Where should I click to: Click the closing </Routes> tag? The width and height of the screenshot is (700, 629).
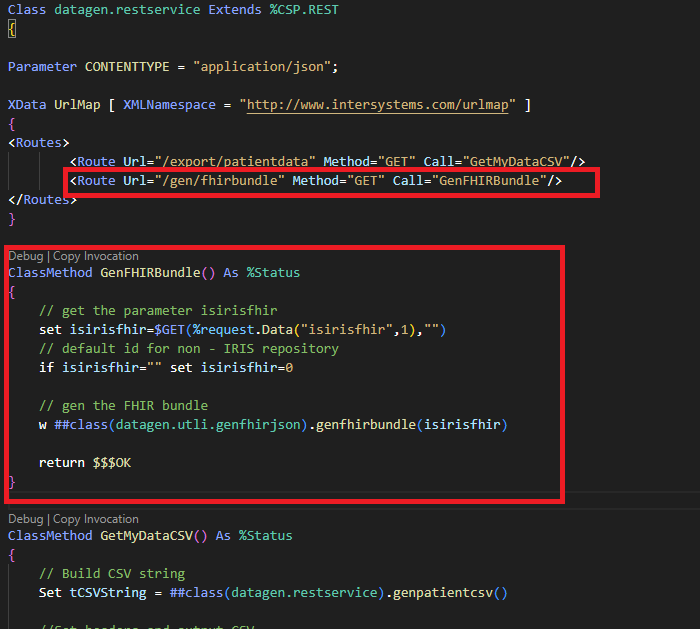tap(42, 199)
